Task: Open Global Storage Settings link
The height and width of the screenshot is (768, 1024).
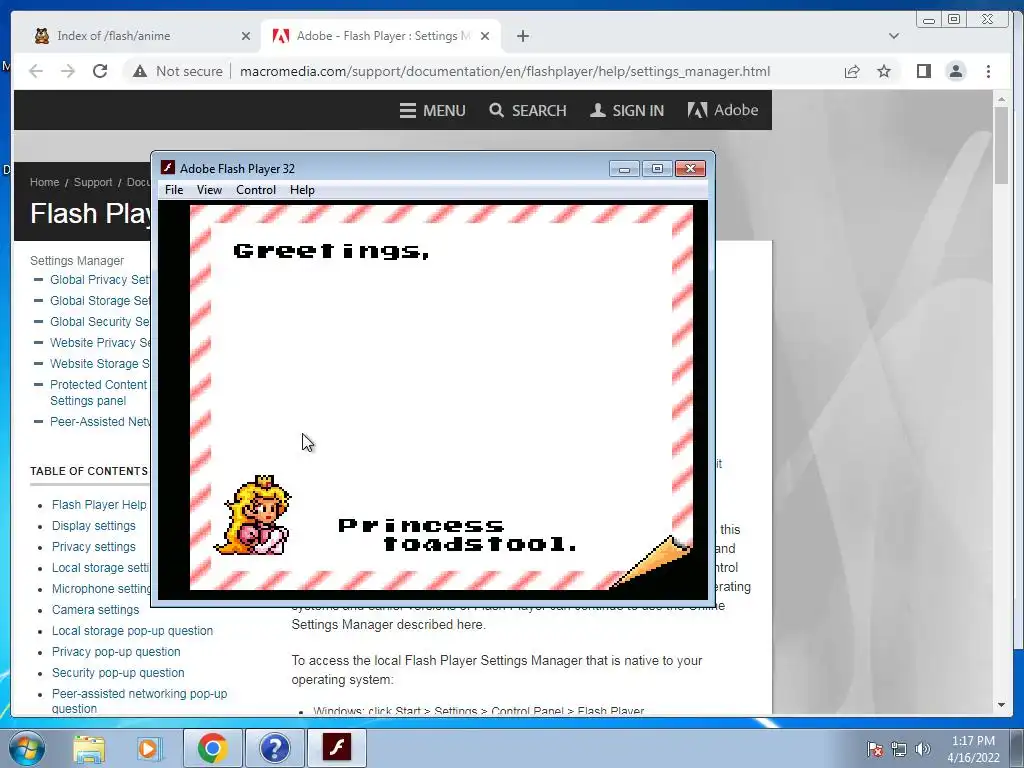Action: tap(100, 300)
